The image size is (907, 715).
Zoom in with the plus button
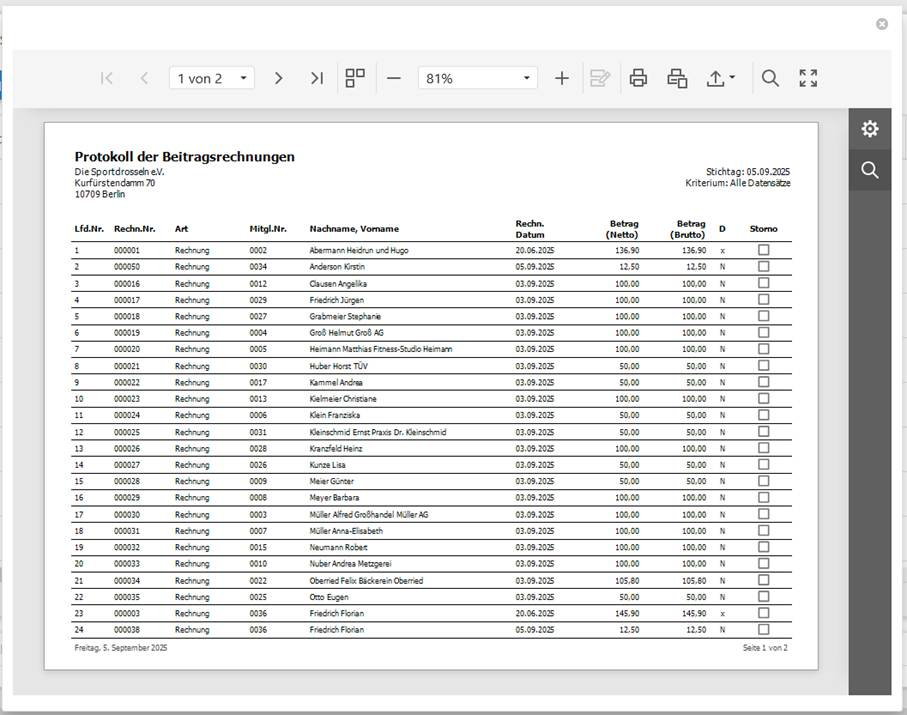pyautogui.click(x=561, y=78)
